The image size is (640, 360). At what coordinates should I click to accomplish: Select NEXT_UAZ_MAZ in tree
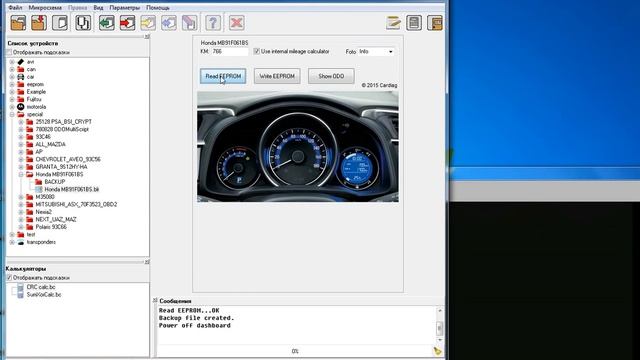click(x=56, y=220)
